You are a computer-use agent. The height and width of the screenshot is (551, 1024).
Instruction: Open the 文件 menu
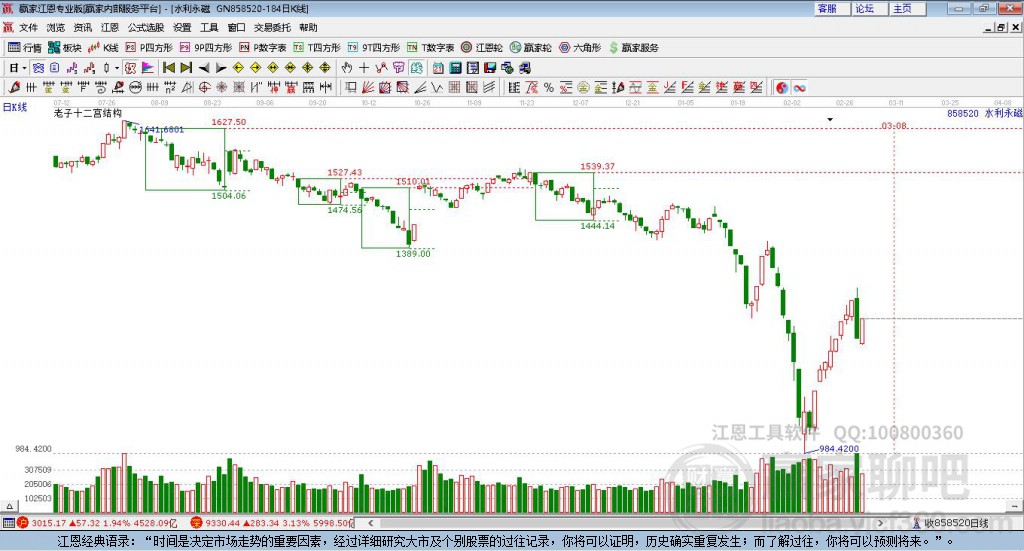28,27
